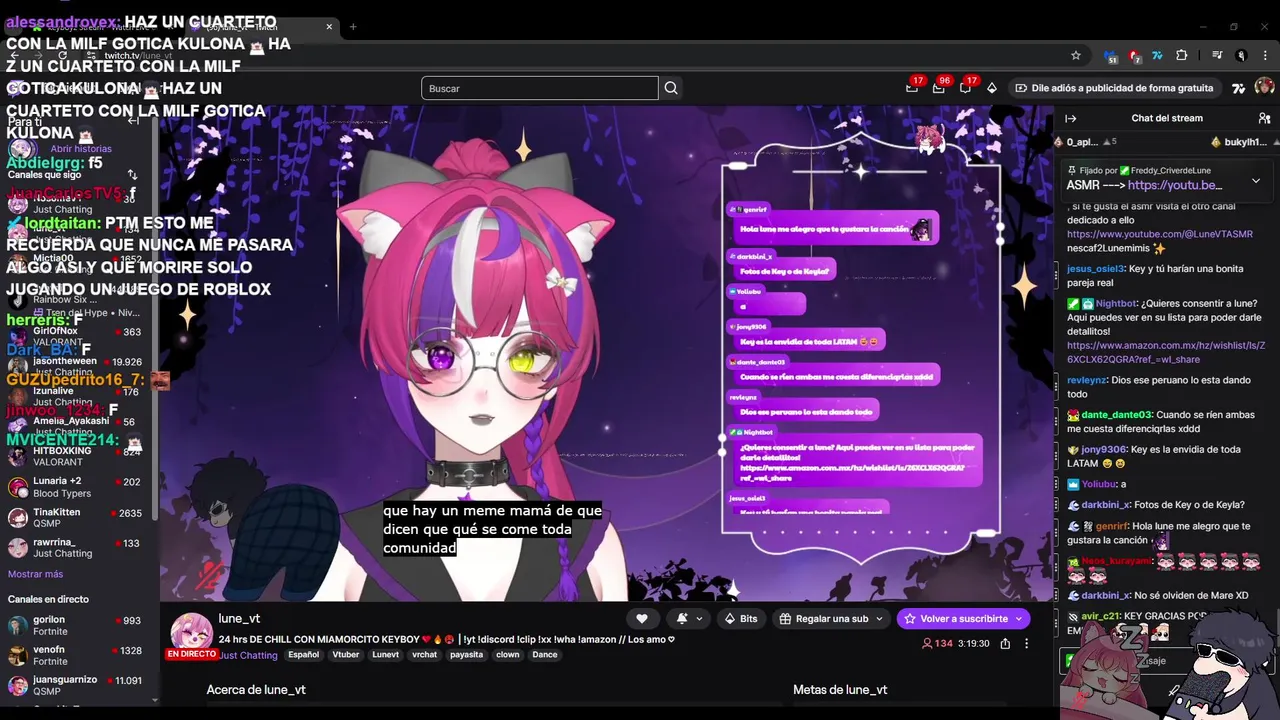Expand the Regalar una sub chevron

880,619
